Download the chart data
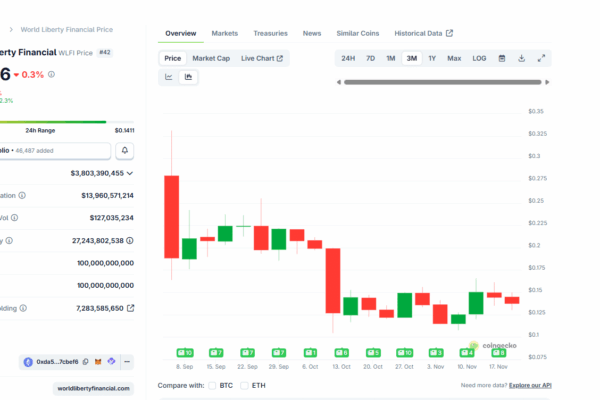The height and width of the screenshot is (400, 600). click(522, 58)
